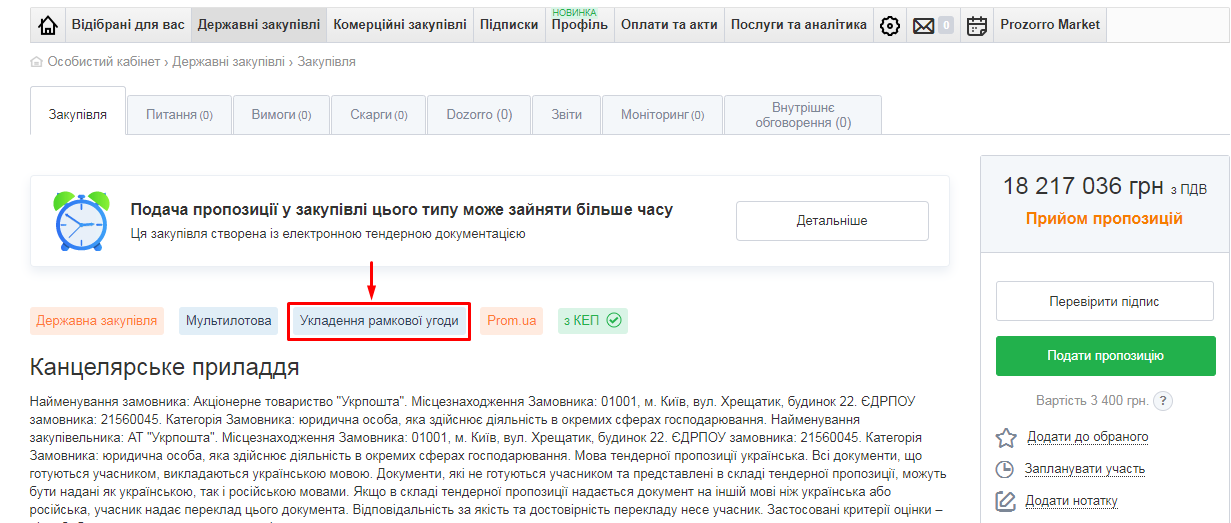Viewport: 1231px width, 523px height.
Task: Click the question mark help icon
Action: tap(1162, 401)
